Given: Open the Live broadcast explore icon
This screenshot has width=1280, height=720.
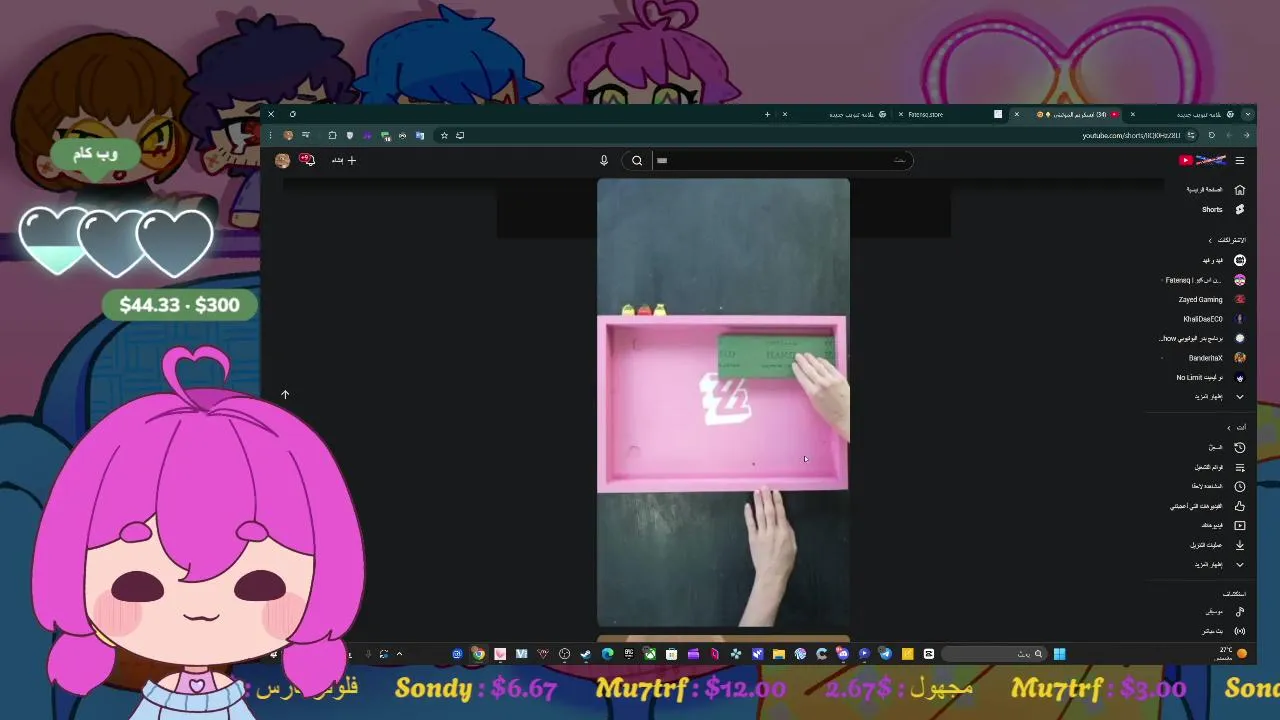Looking at the screenshot, I should coord(1240,631).
